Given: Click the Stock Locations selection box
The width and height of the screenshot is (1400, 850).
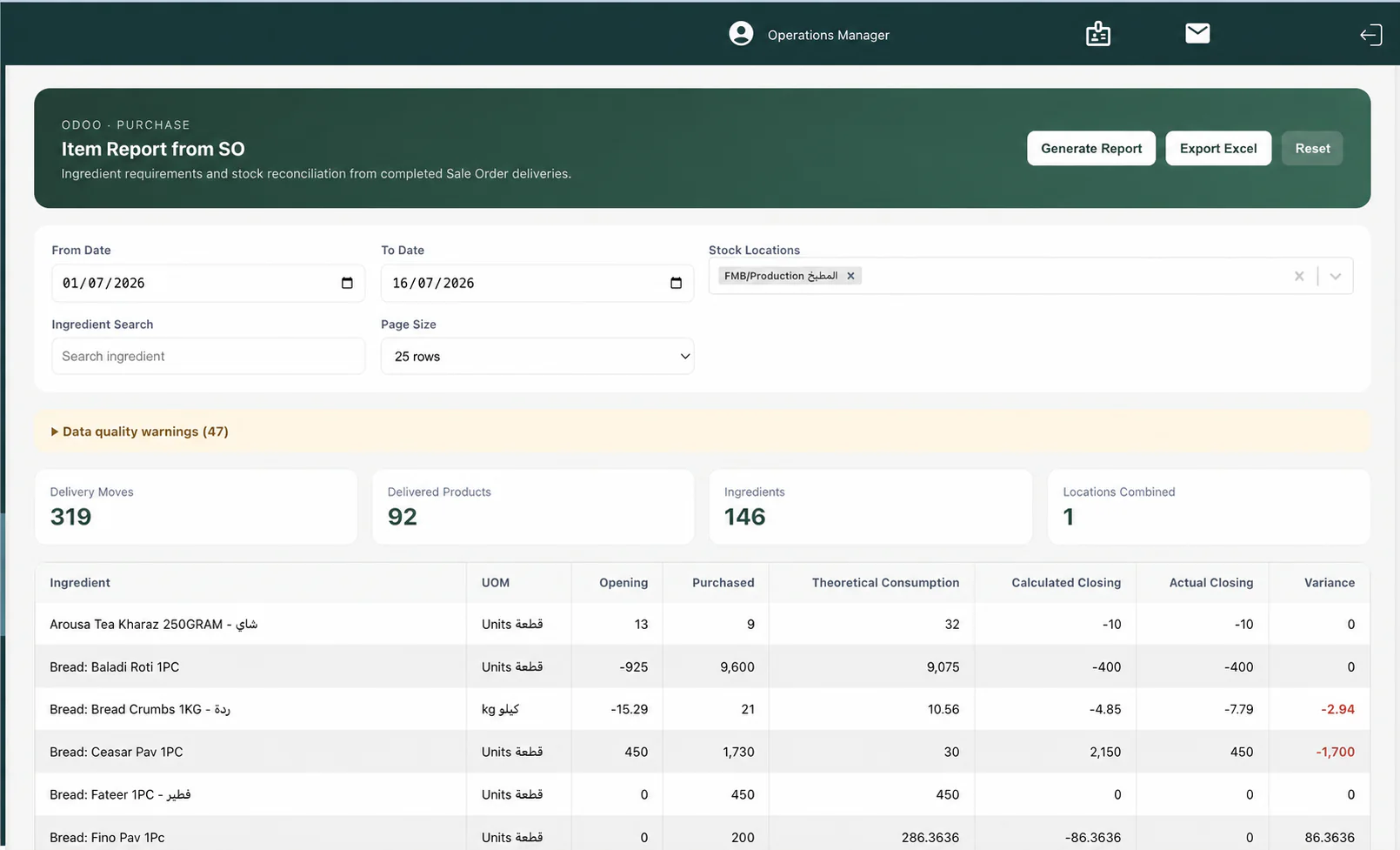Looking at the screenshot, I should [x=1030, y=276].
